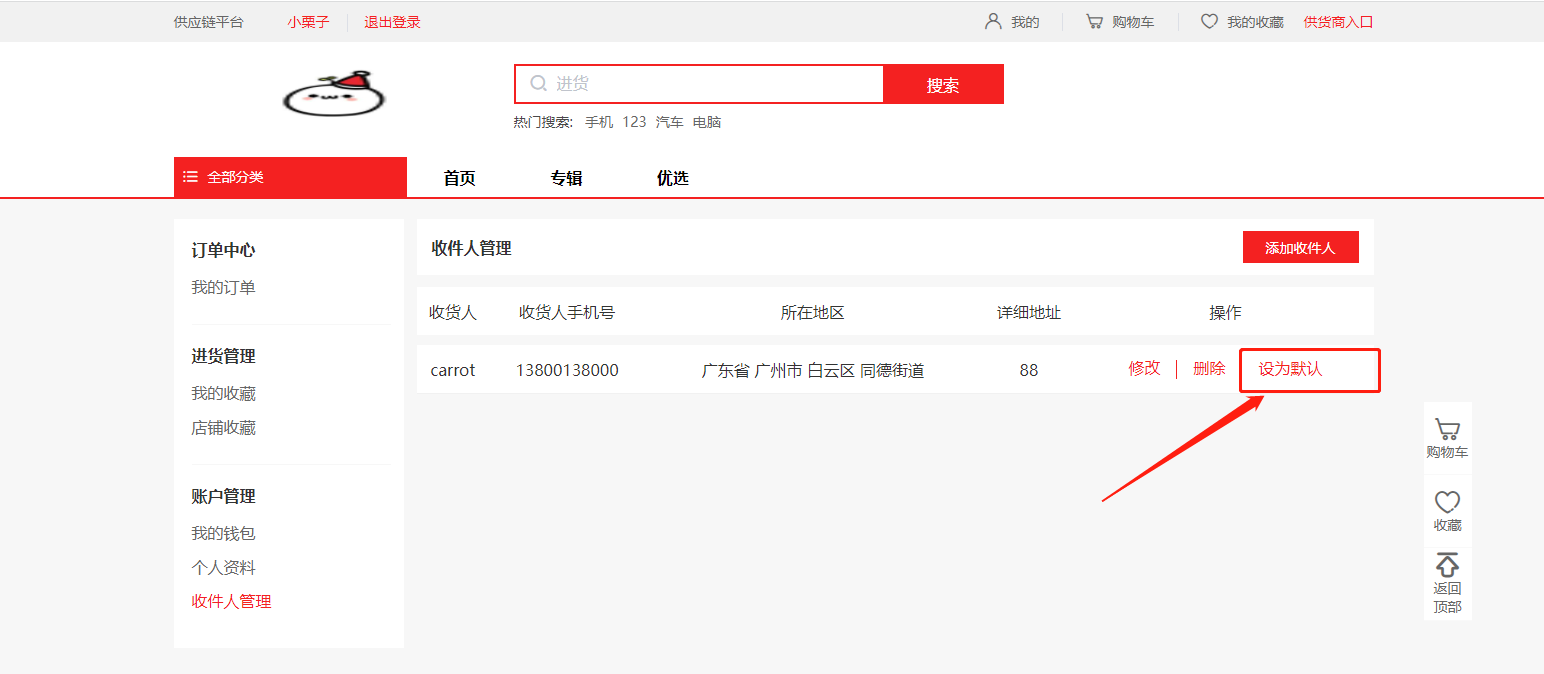Screen dimensions: 1544x674
Task: Click the heart icon beside 我的收藏
Action: [1209, 21]
